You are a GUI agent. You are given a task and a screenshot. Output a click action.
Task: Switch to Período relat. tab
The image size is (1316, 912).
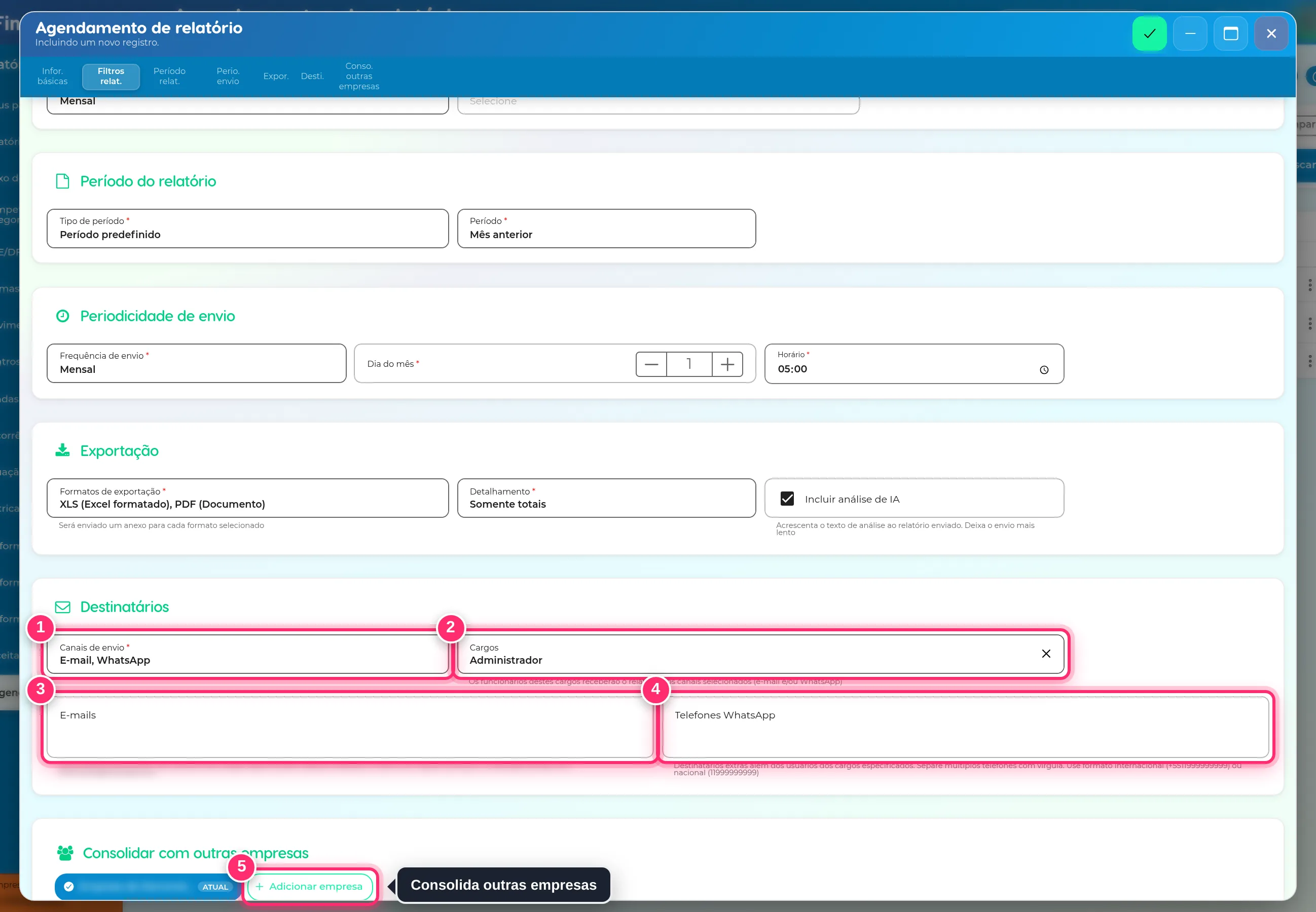pos(169,77)
